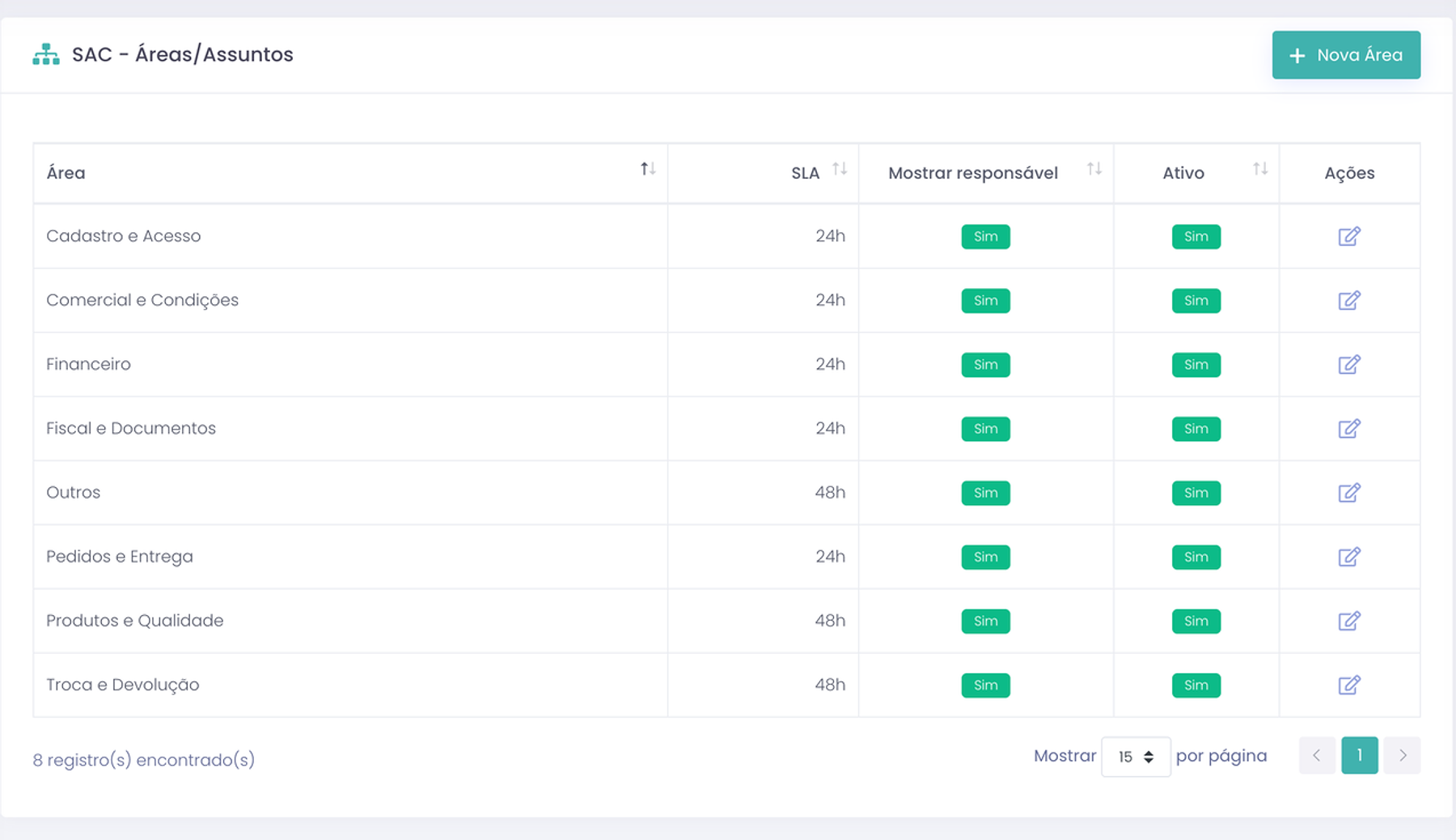Sort table by SLA column arrows

tap(840, 168)
